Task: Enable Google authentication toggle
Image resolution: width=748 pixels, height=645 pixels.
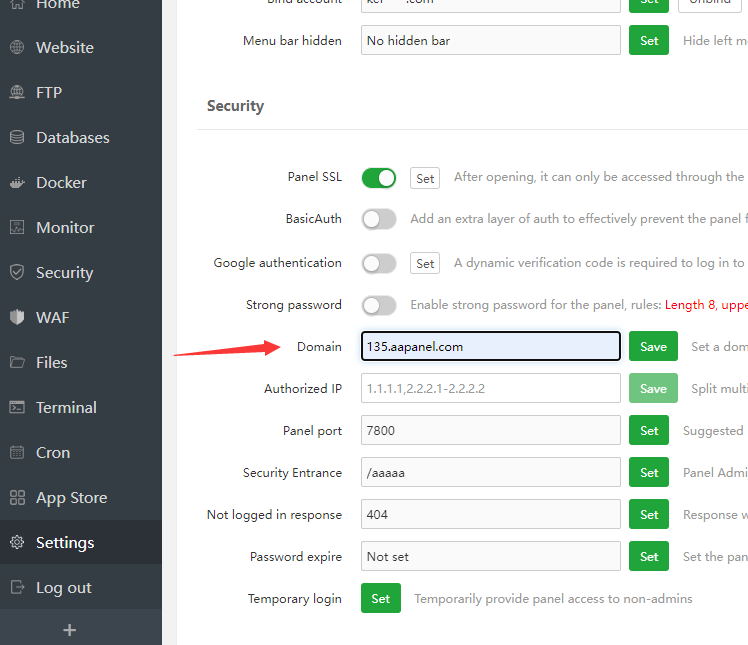Action: click(x=379, y=263)
